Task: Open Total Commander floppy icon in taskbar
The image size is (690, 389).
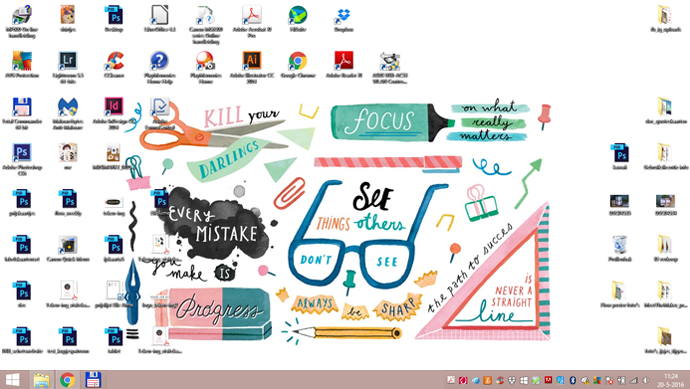Action: point(93,380)
